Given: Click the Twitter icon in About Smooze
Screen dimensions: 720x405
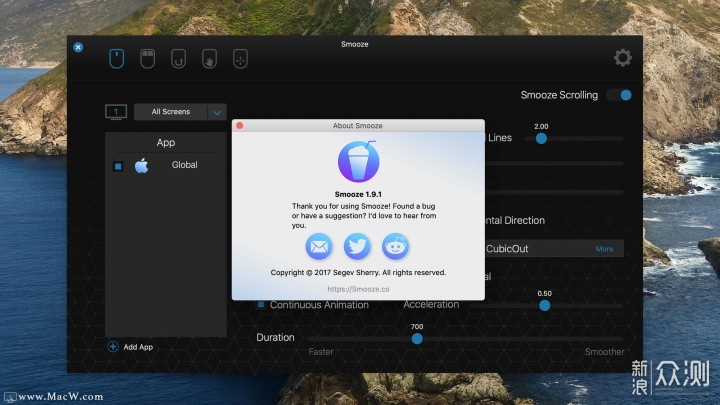Looking at the screenshot, I should pyautogui.click(x=357, y=247).
